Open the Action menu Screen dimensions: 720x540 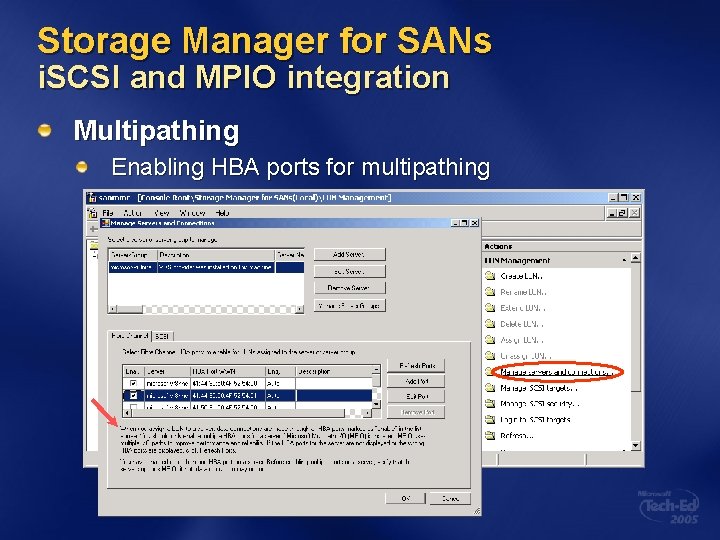(x=133, y=213)
